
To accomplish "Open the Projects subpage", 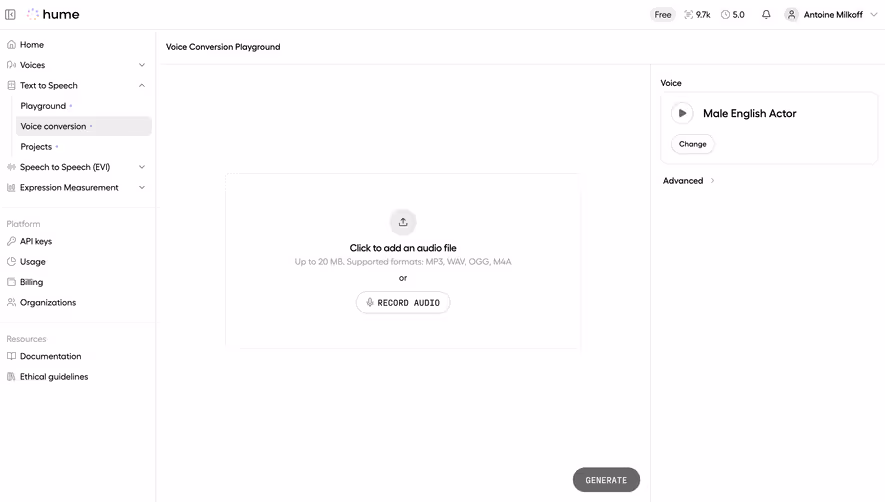I will (36, 146).
